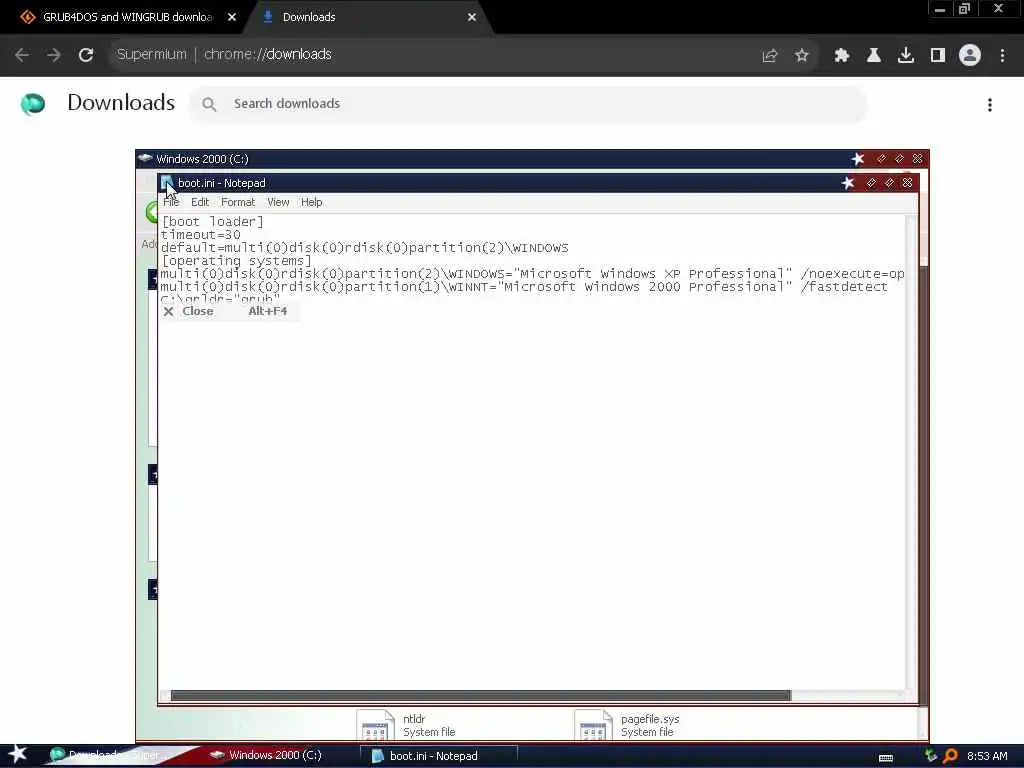Click the keyboard tray icon
The width and height of the screenshot is (1024, 768).
pyautogui.click(x=886, y=757)
